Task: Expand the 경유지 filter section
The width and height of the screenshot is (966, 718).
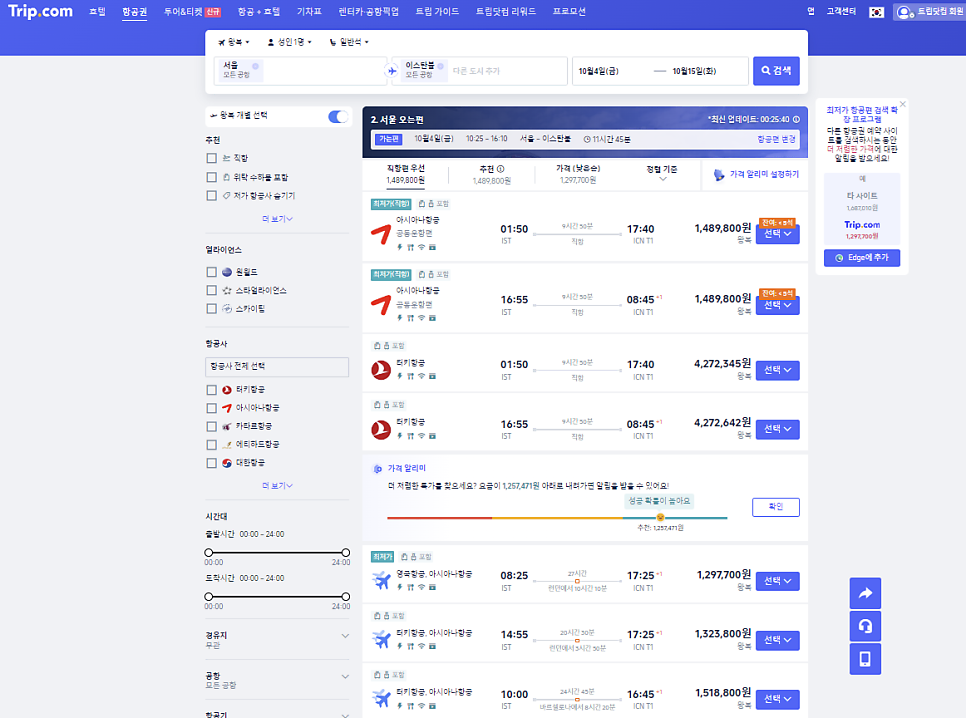Action: coord(277,640)
